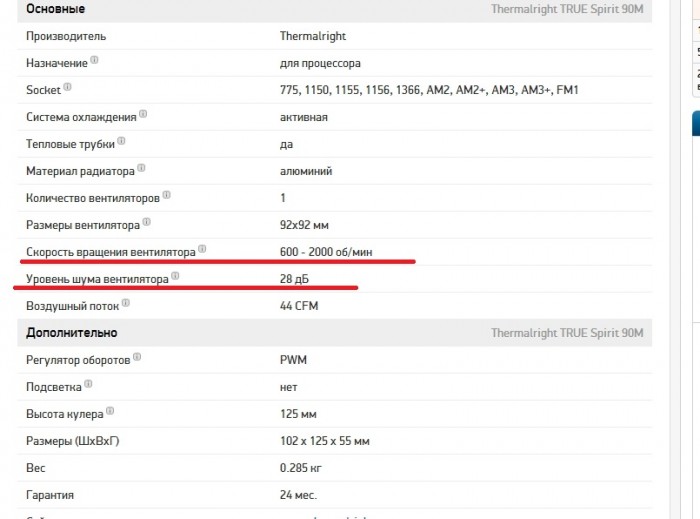The image size is (700, 519).
Task: Select the Thermalright manufacturer value
Action: click(313, 36)
